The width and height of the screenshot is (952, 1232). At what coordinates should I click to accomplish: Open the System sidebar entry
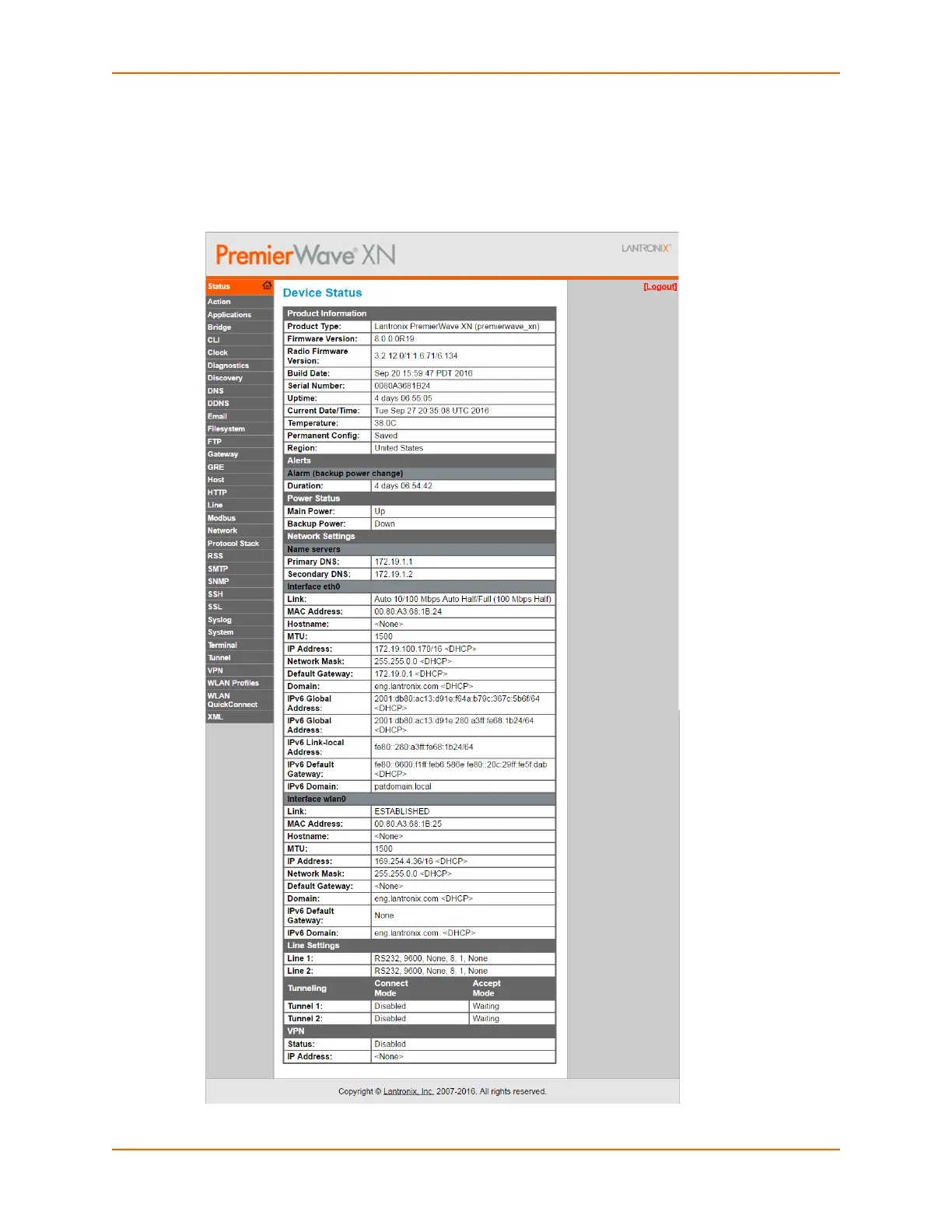pyautogui.click(x=240, y=632)
